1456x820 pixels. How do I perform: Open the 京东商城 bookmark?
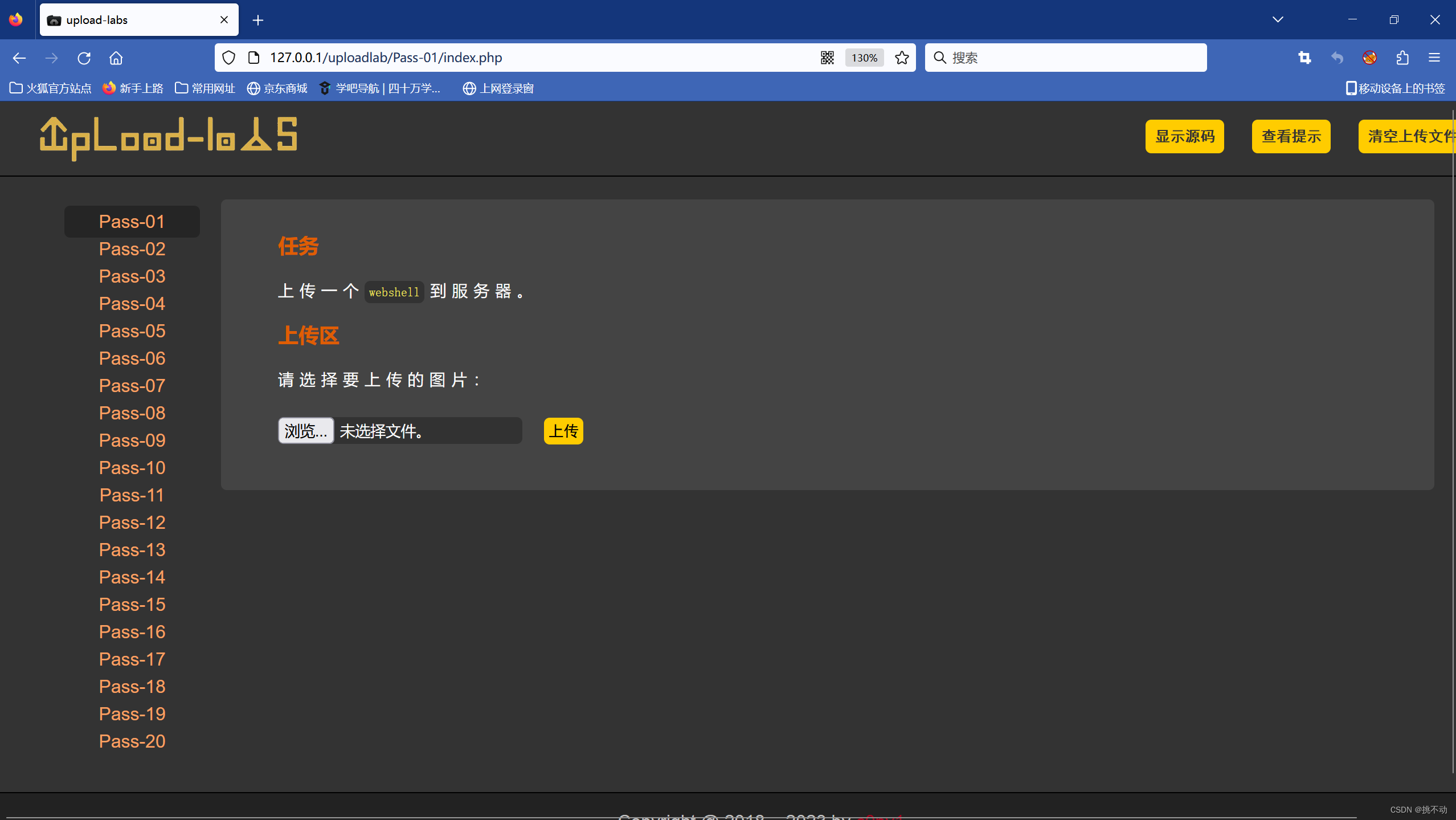(x=277, y=88)
